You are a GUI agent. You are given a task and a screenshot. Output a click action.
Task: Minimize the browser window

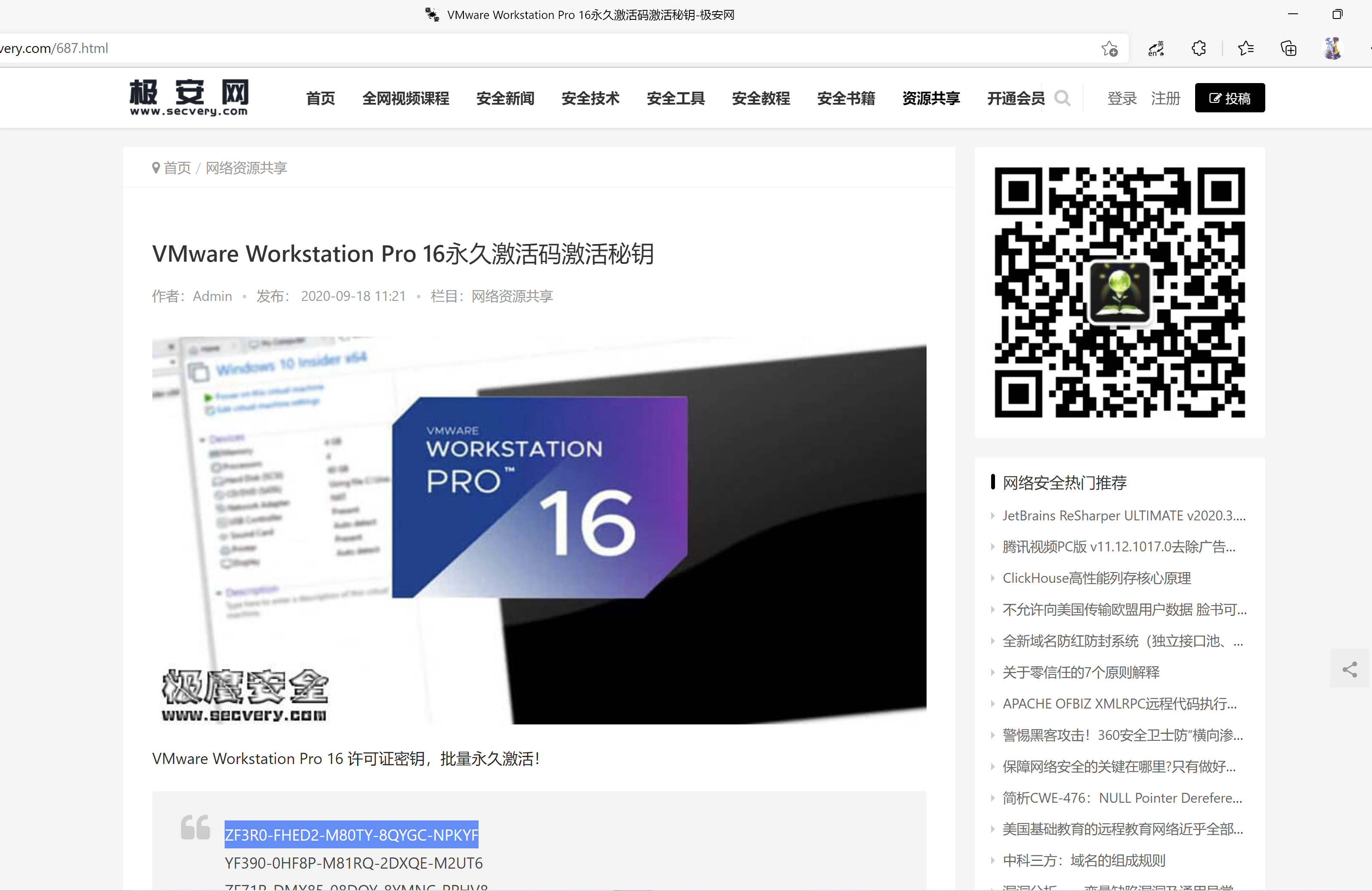1292,14
